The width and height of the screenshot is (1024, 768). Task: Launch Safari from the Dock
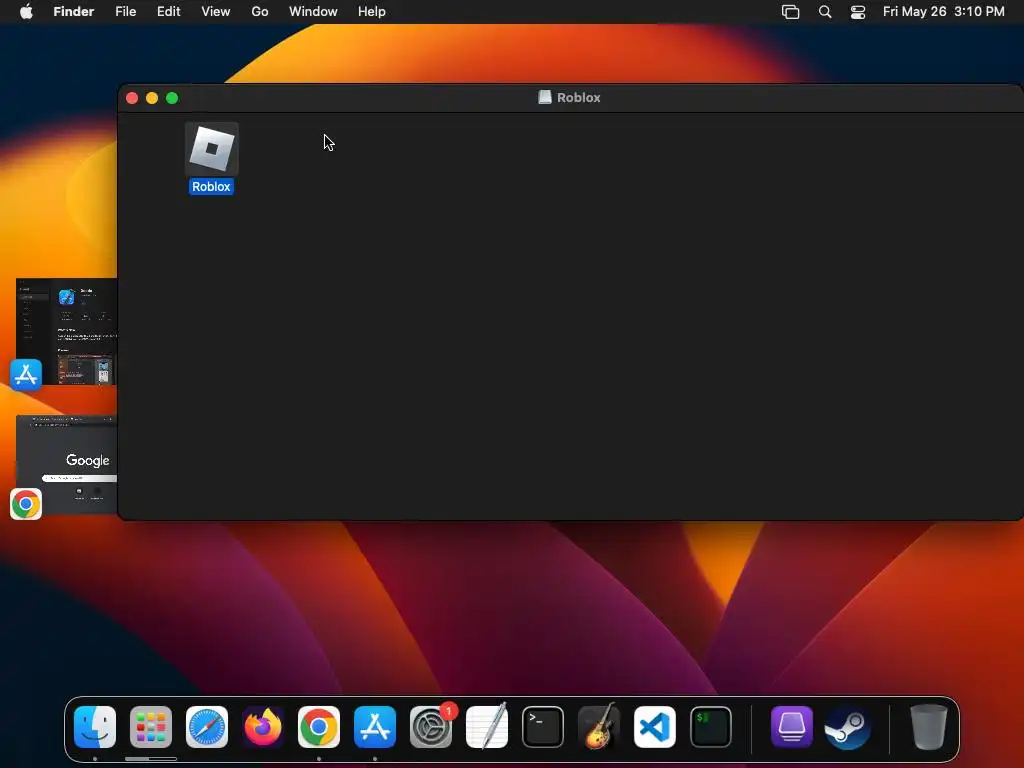(x=207, y=727)
